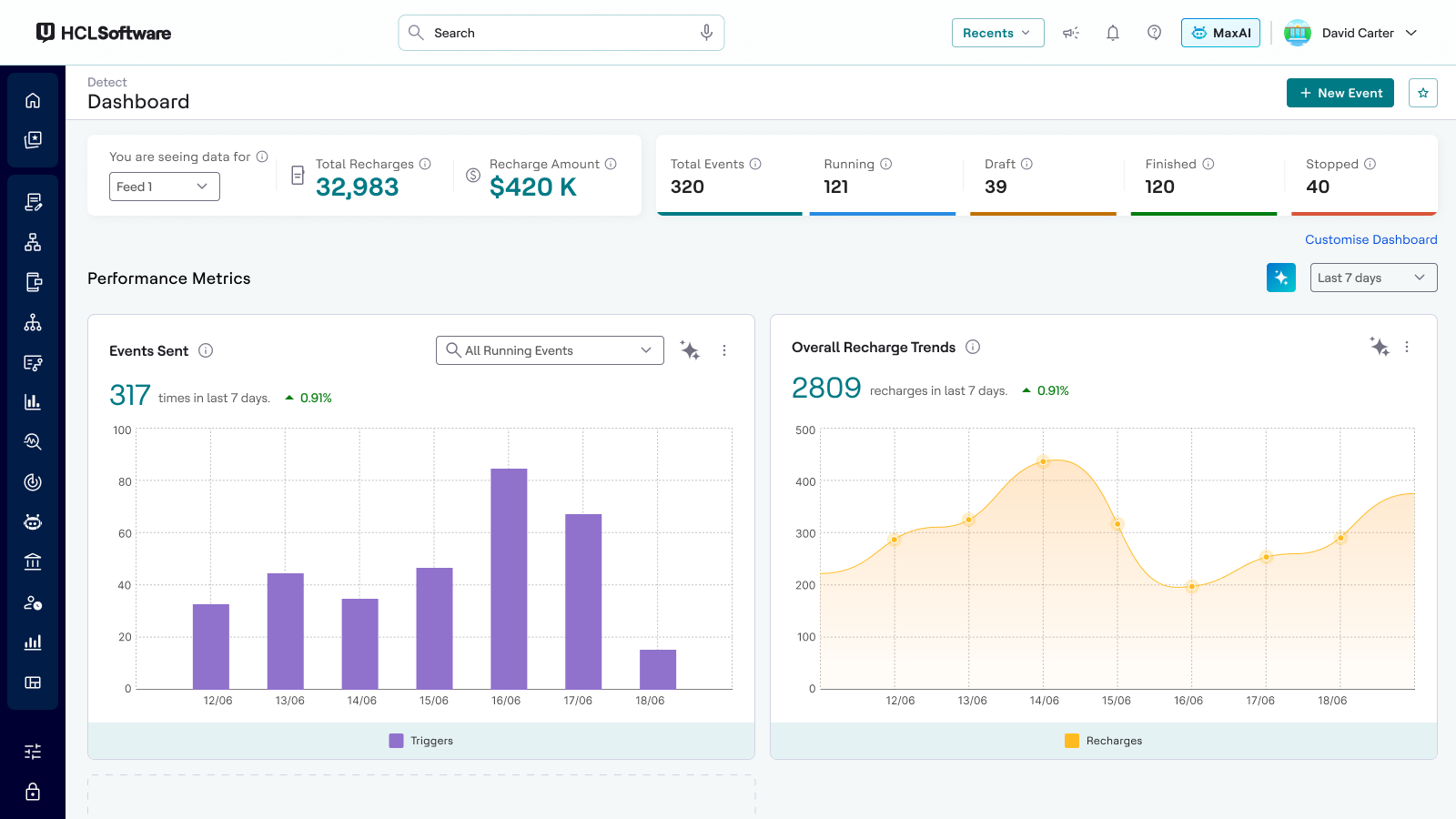Open the user clock sidebar icon

click(33, 602)
